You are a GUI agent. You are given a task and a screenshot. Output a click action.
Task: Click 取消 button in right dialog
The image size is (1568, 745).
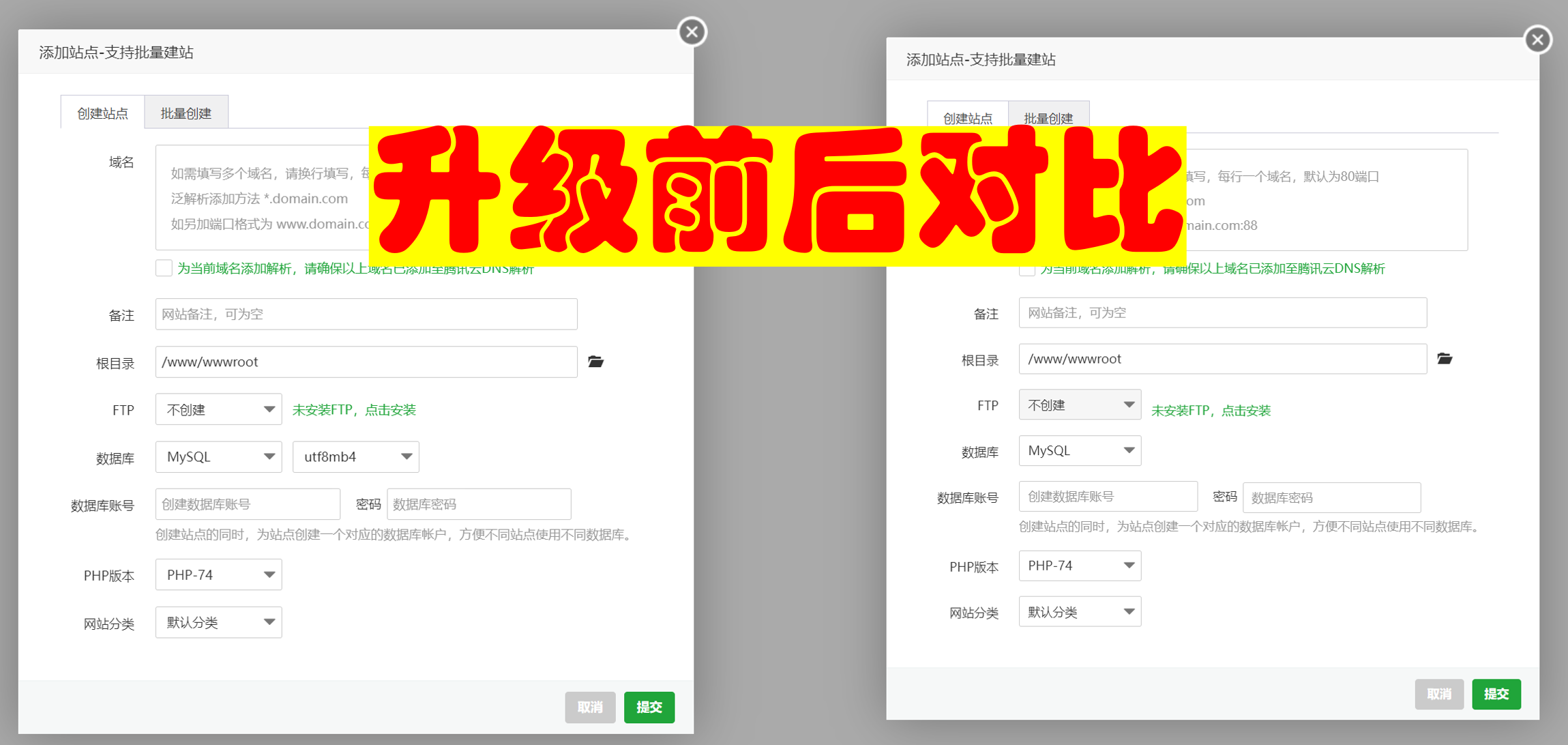1439,694
